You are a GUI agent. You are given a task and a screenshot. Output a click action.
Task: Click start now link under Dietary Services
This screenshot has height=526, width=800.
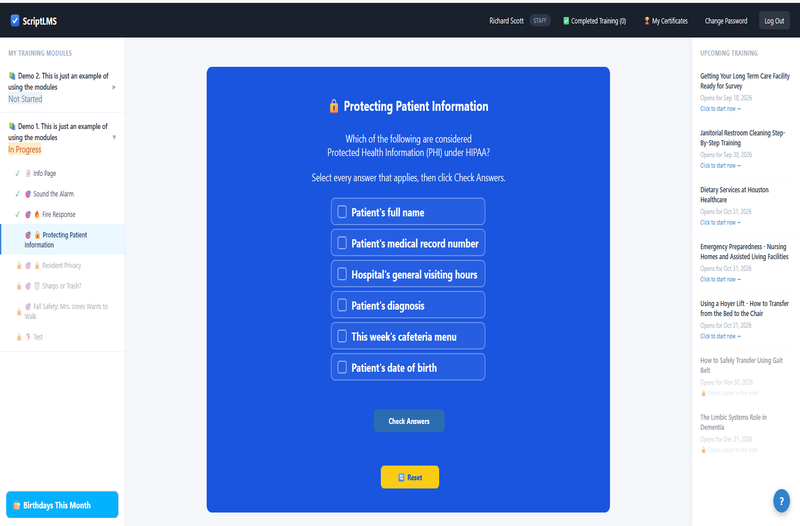point(720,222)
